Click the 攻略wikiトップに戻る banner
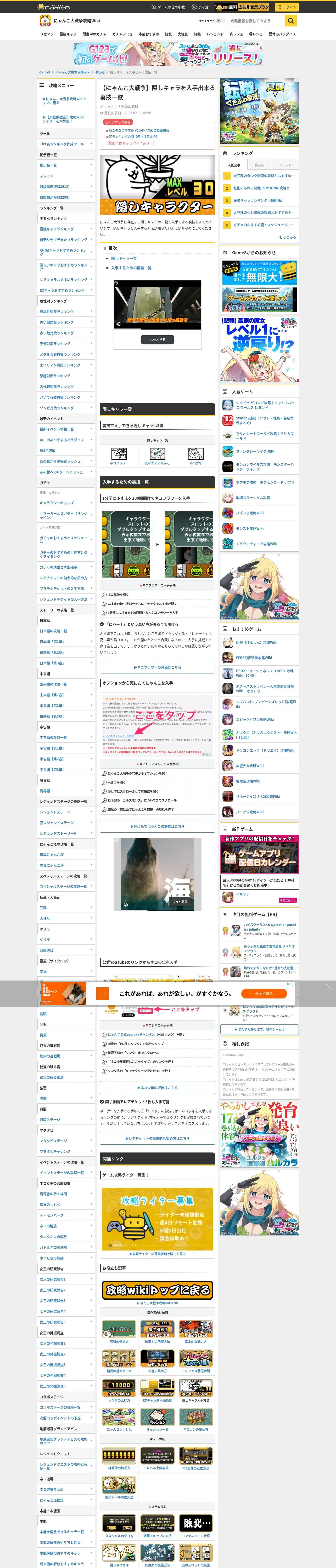 pyautogui.click(x=157, y=1290)
